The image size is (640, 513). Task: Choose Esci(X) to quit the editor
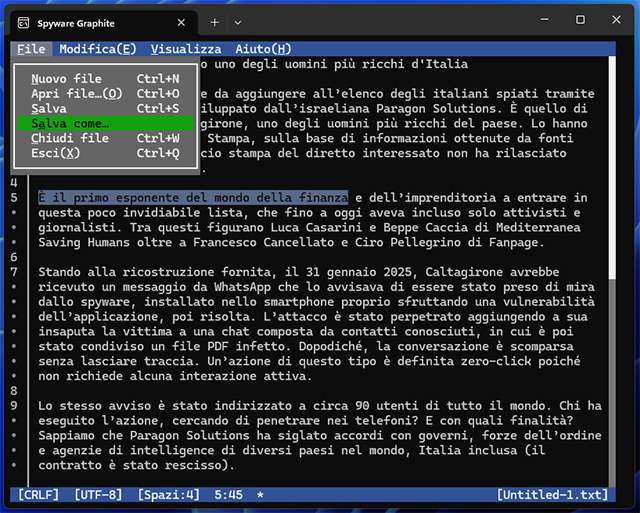click(105, 153)
